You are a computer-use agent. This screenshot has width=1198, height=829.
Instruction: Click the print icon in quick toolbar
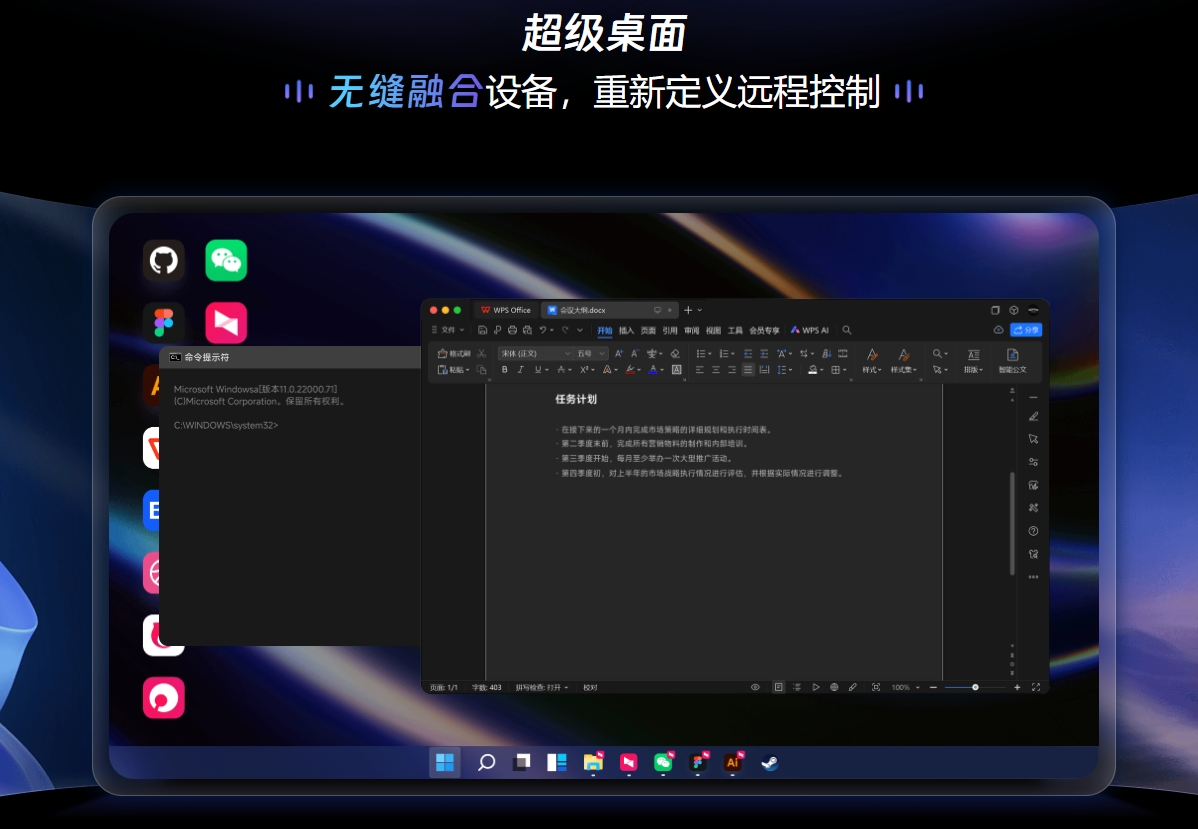click(x=512, y=330)
